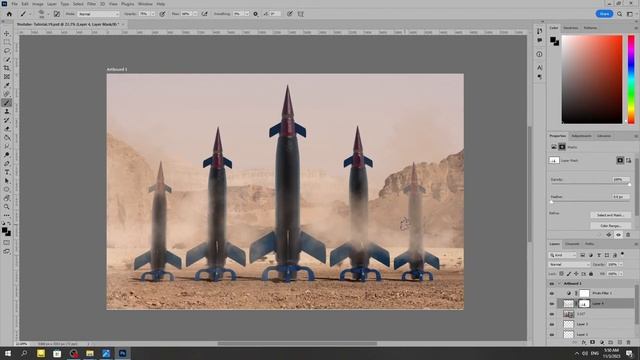This screenshot has width=640, height=360.
Task: Click Select and Mask button
Action: (x=611, y=215)
